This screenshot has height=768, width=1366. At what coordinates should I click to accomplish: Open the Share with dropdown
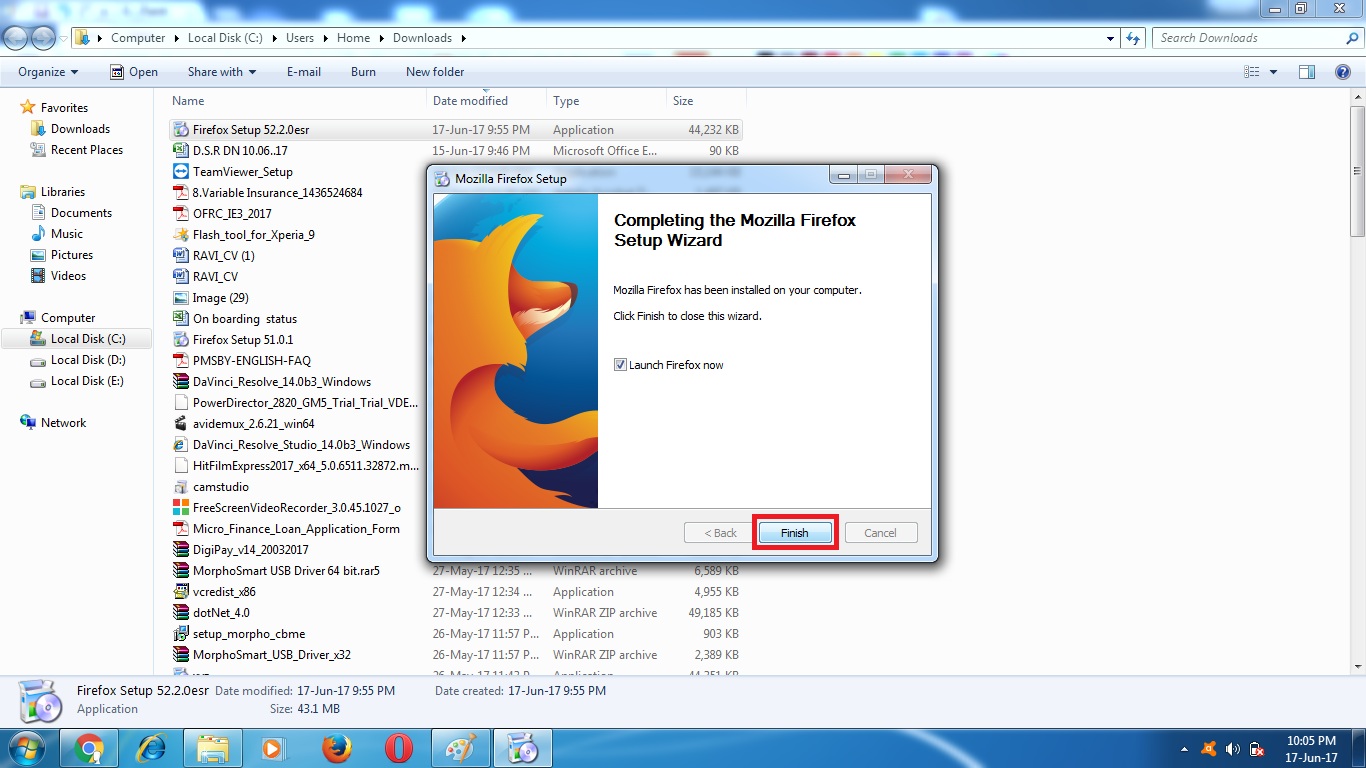click(x=222, y=72)
